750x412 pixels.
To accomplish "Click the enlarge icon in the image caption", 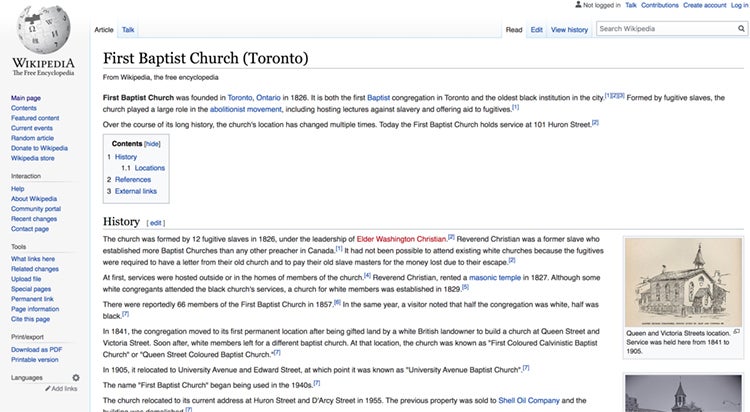I will point(736,331).
